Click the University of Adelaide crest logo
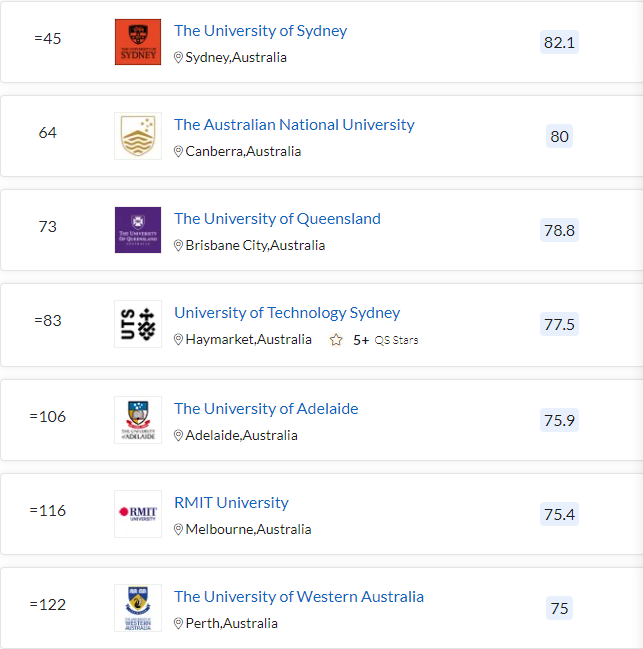This screenshot has width=643, height=649. [x=138, y=420]
